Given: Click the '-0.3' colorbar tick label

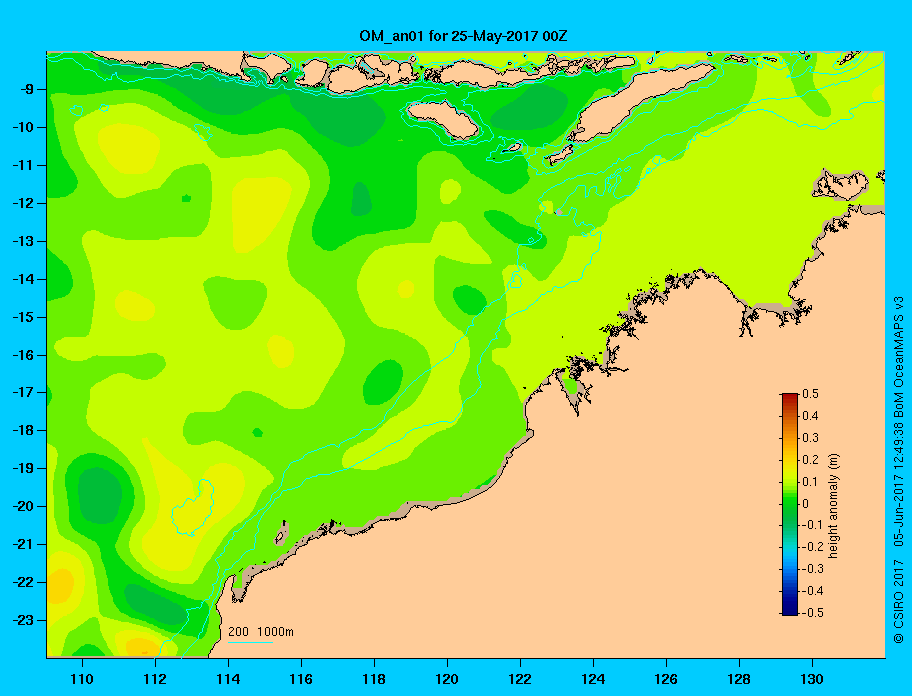Looking at the screenshot, I should [x=813, y=569].
